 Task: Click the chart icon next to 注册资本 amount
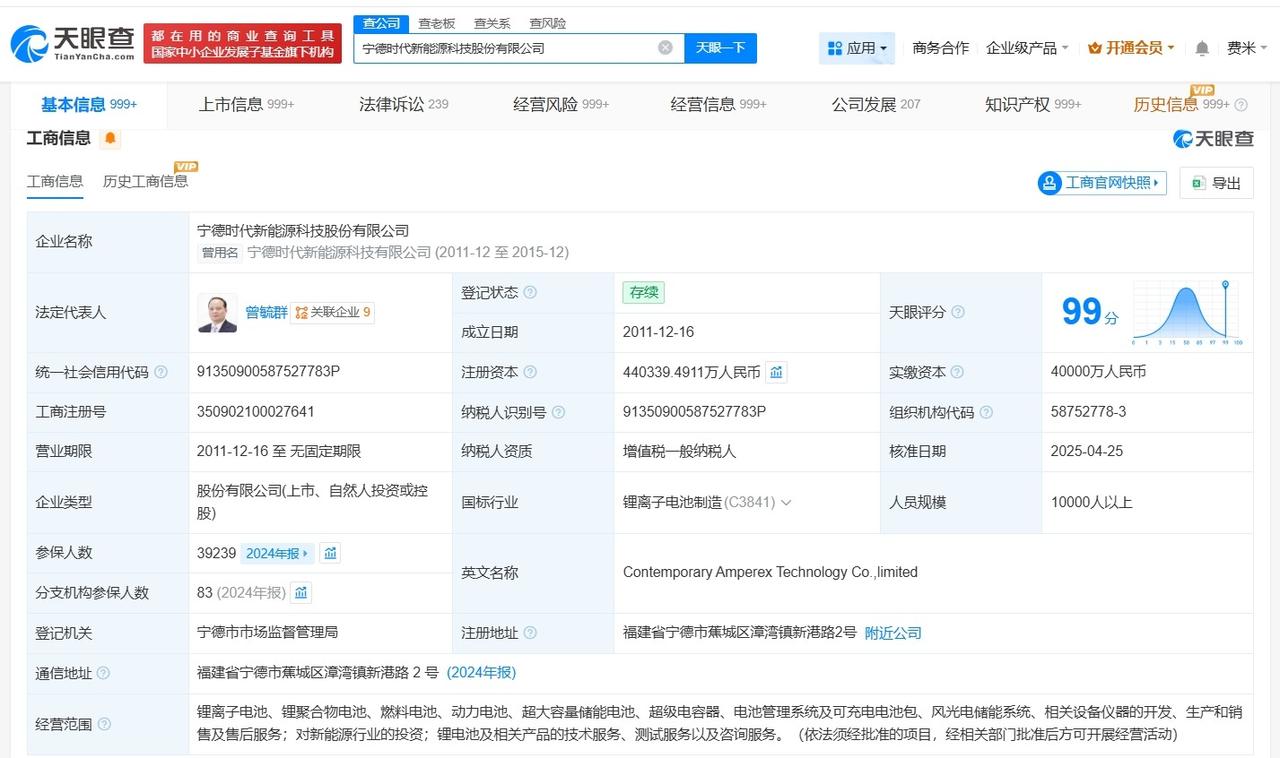pyautogui.click(x=776, y=371)
